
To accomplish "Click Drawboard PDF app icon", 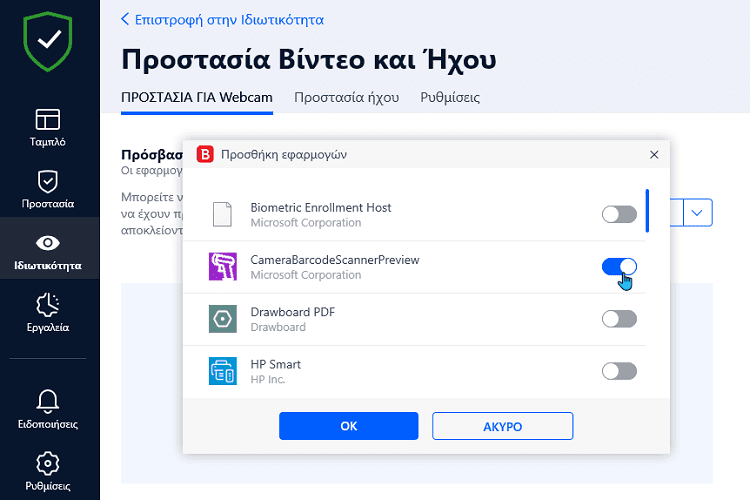I will tap(223, 319).
